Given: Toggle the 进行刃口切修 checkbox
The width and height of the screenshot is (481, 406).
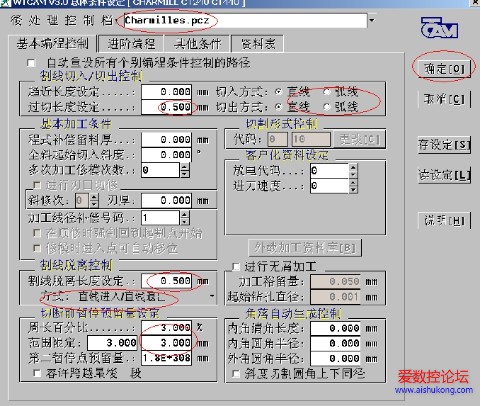Looking at the screenshot, I should pos(37,185).
